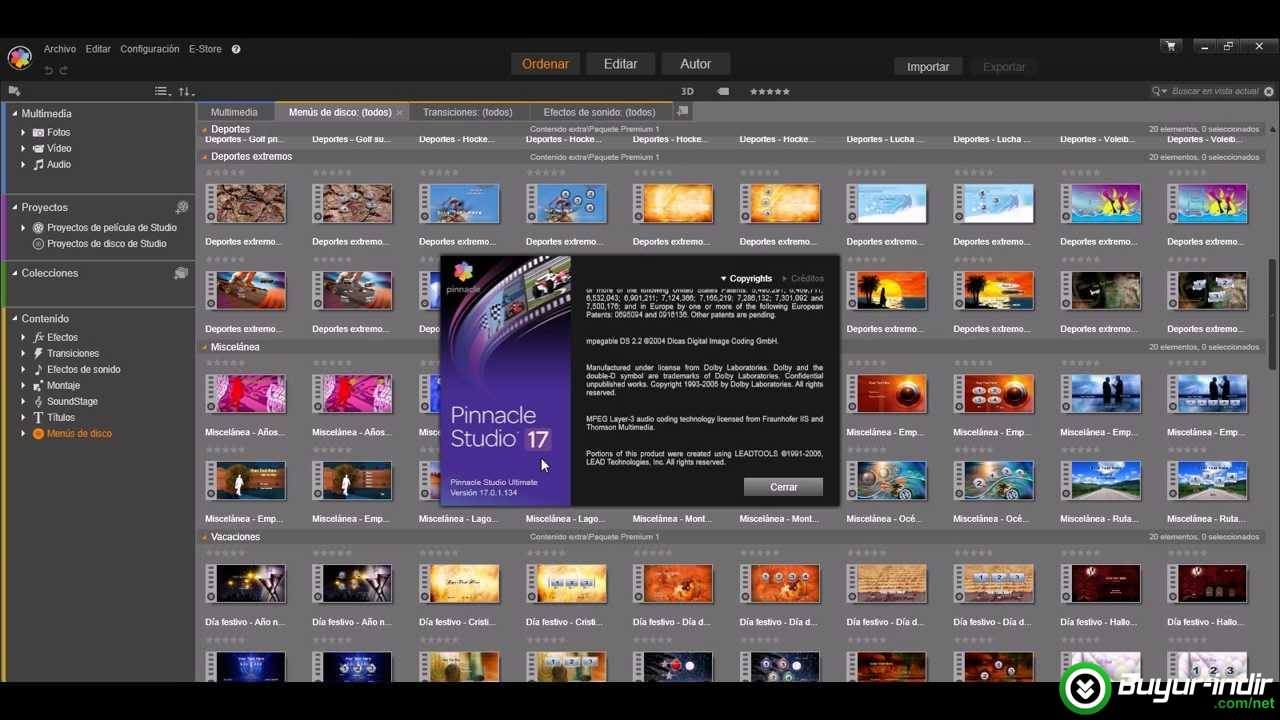Screen dimensions: 1280x720
Task: Click the Ordenar workspace button
Action: 545,64
